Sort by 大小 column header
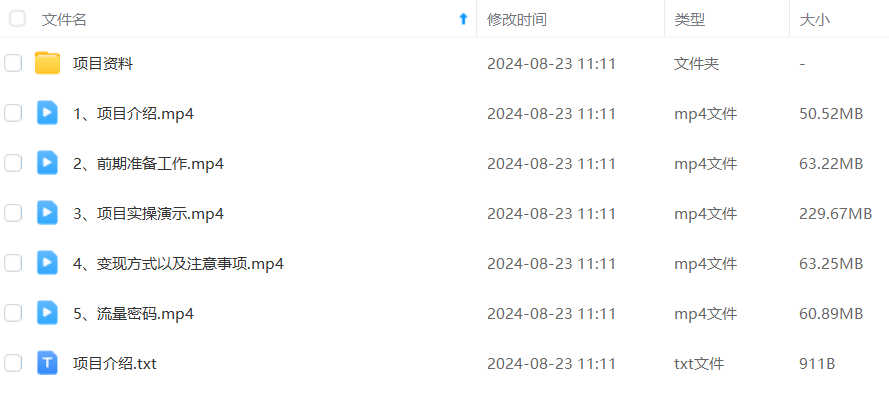The width and height of the screenshot is (889, 410). click(x=814, y=20)
